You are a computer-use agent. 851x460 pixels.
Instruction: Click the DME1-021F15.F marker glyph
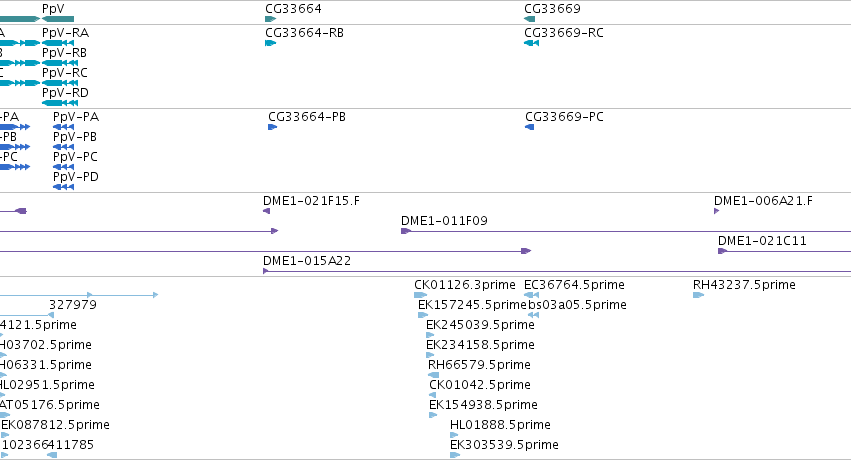266,211
